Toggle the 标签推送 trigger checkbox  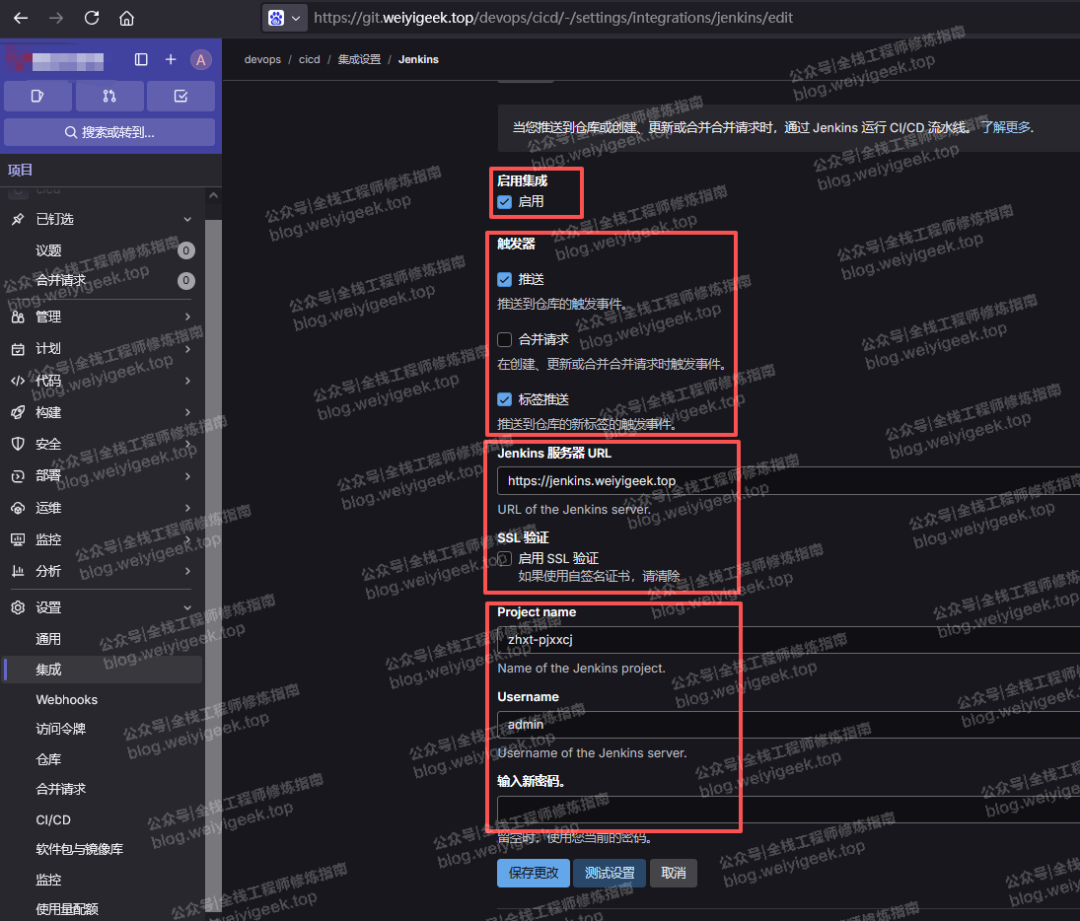tap(505, 400)
